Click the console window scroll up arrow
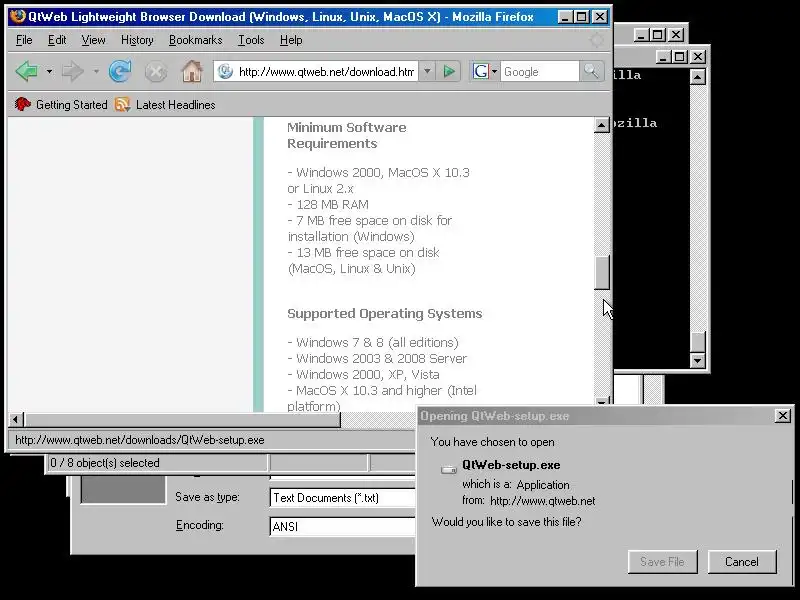The image size is (800, 600). 697,77
